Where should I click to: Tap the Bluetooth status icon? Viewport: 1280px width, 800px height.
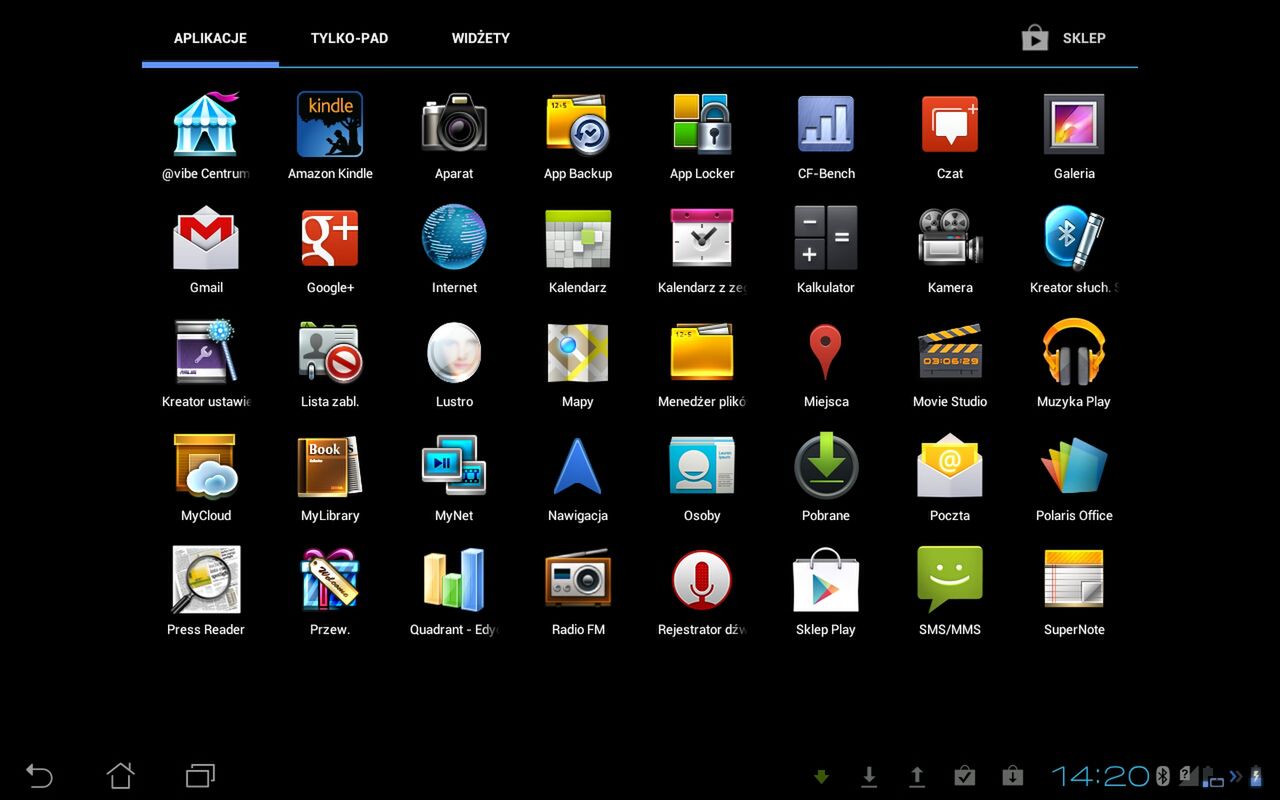coord(1163,776)
